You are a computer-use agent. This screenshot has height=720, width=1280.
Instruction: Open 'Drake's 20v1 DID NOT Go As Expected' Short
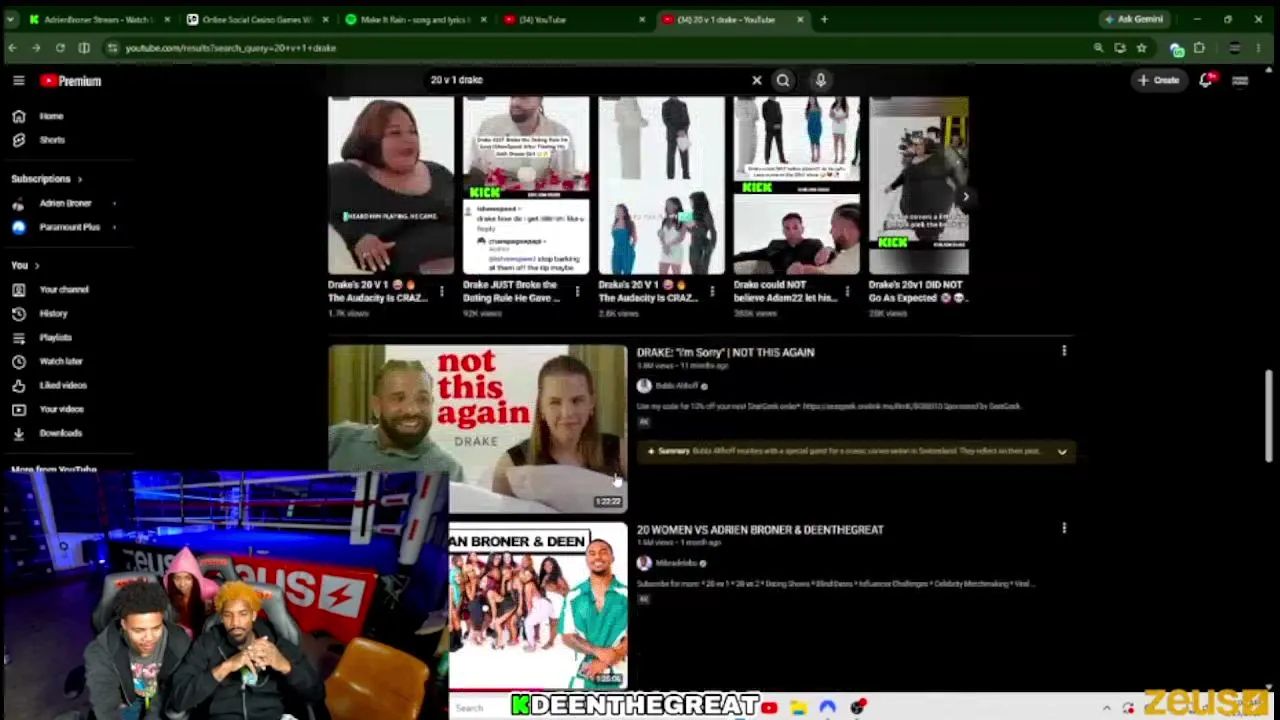pos(918,186)
